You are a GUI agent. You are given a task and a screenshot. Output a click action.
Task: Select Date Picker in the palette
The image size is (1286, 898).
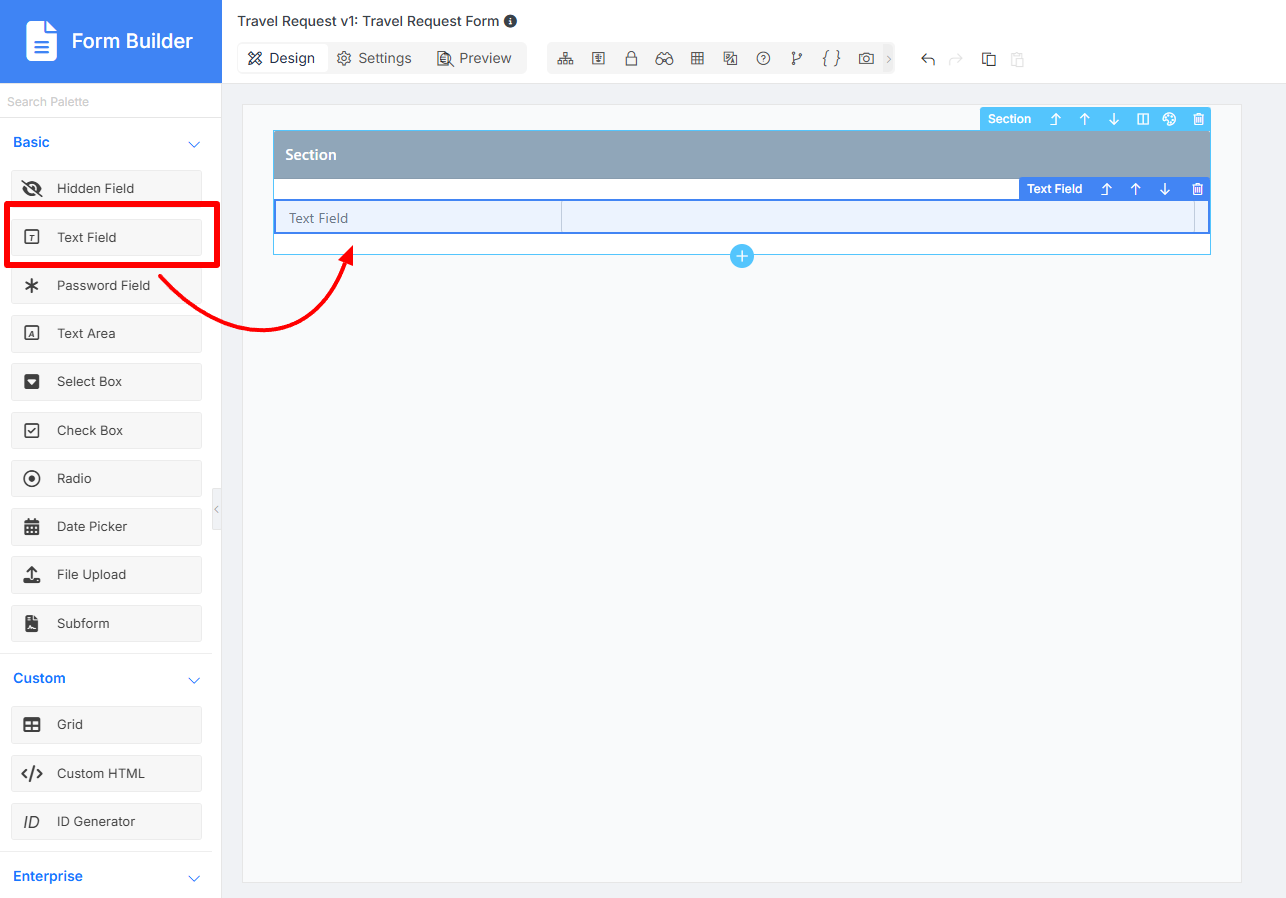106,526
